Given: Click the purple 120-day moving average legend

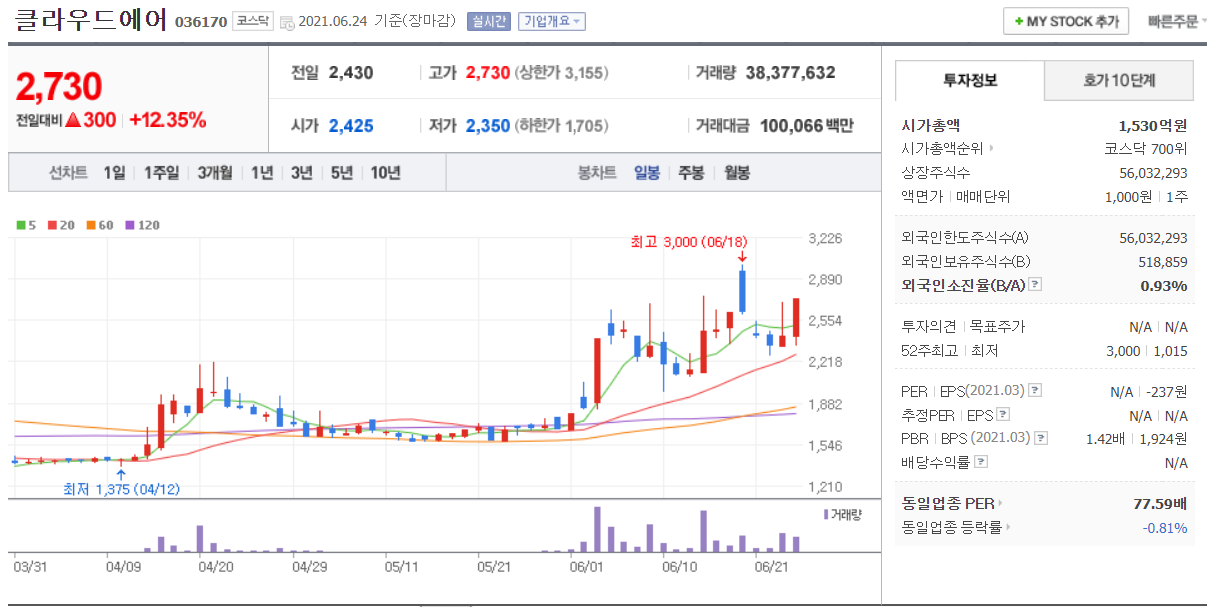Looking at the screenshot, I should (141, 225).
